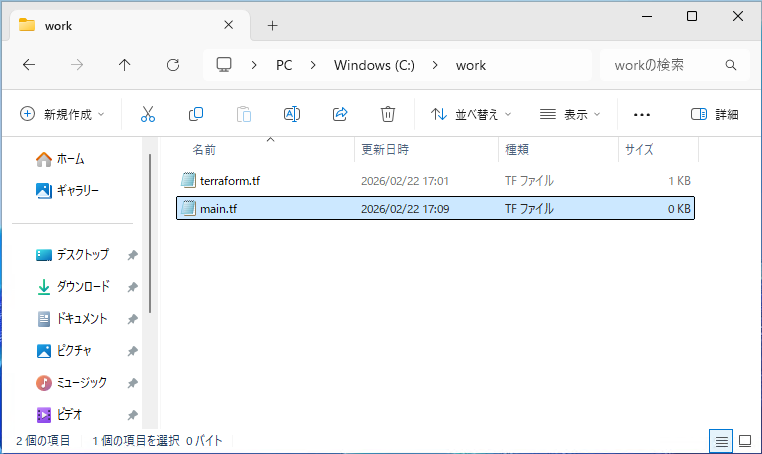Switch to details list view layout
The image size is (762, 454).
coord(720,440)
